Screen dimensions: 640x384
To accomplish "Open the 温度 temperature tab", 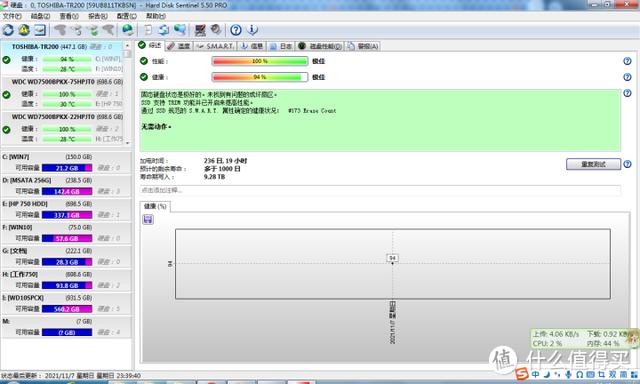I will [x=179, y=46].
